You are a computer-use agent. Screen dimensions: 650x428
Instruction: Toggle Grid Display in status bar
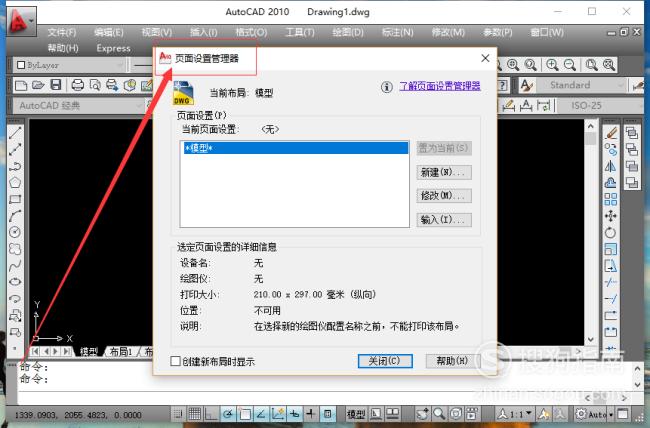click(195, 413)
